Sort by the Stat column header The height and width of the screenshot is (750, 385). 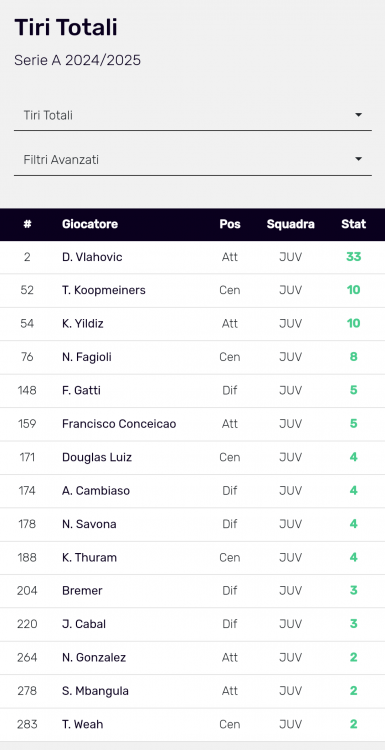tap(353, 224)
